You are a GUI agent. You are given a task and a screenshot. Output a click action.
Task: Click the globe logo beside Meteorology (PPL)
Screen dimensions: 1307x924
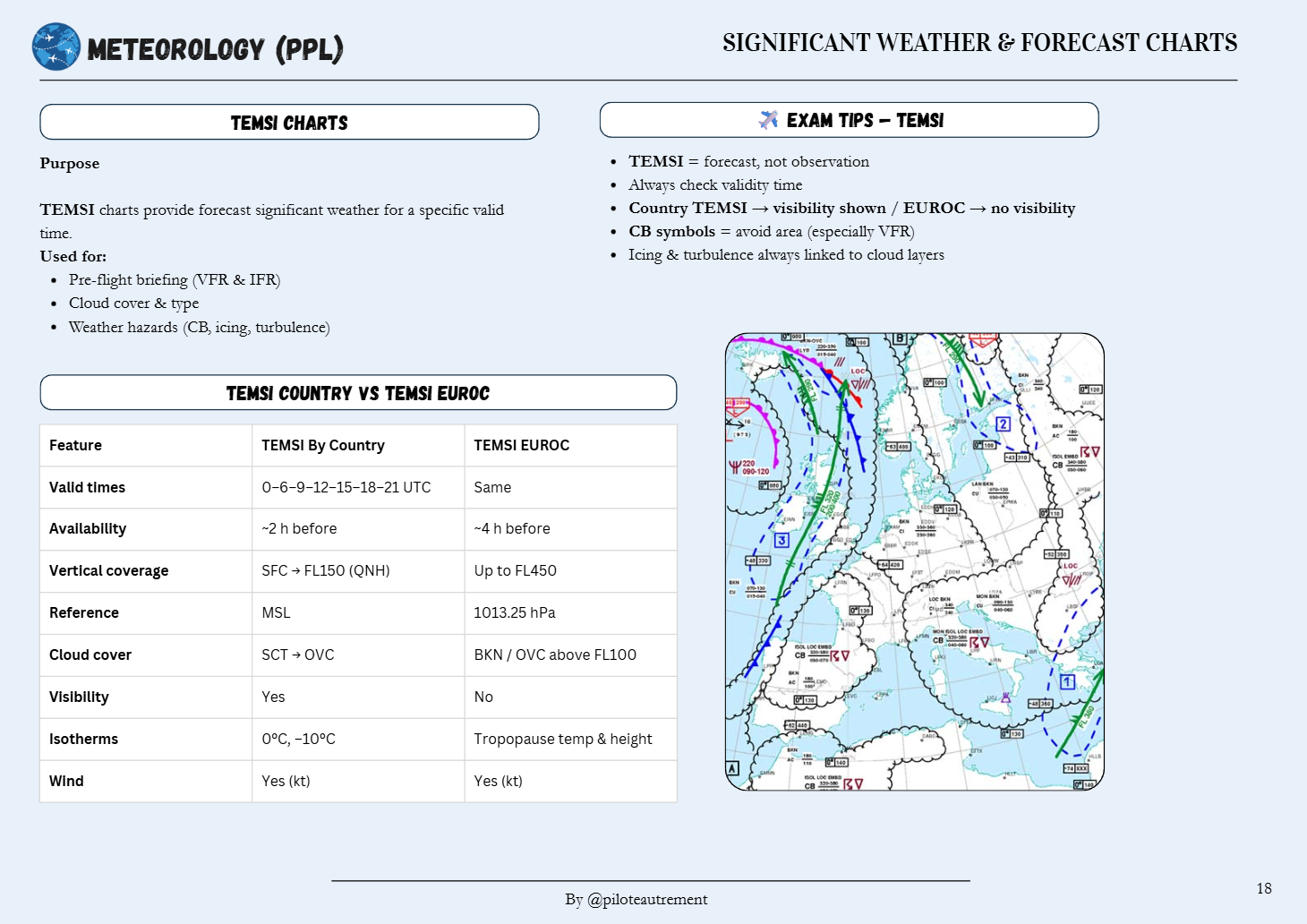pos(56,47)
